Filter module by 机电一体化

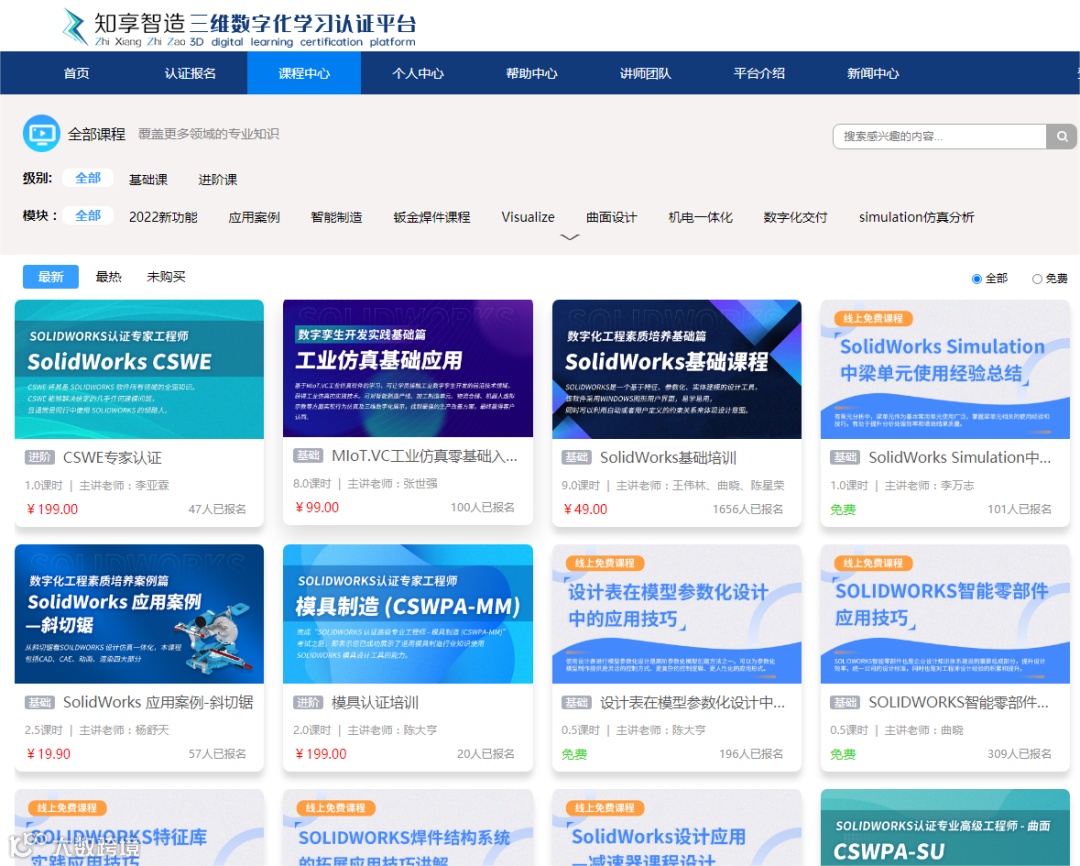pyautogui.click(x=700, y=217)
